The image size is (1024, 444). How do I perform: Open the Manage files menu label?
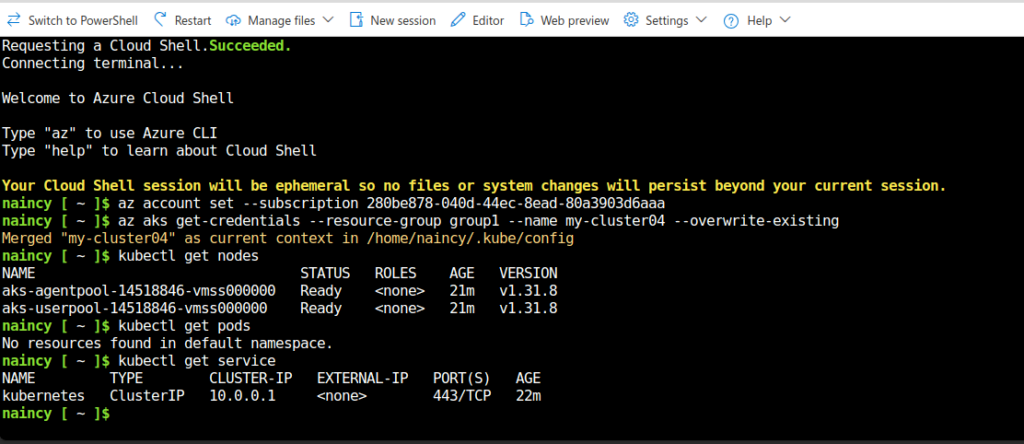pos(280,20)
